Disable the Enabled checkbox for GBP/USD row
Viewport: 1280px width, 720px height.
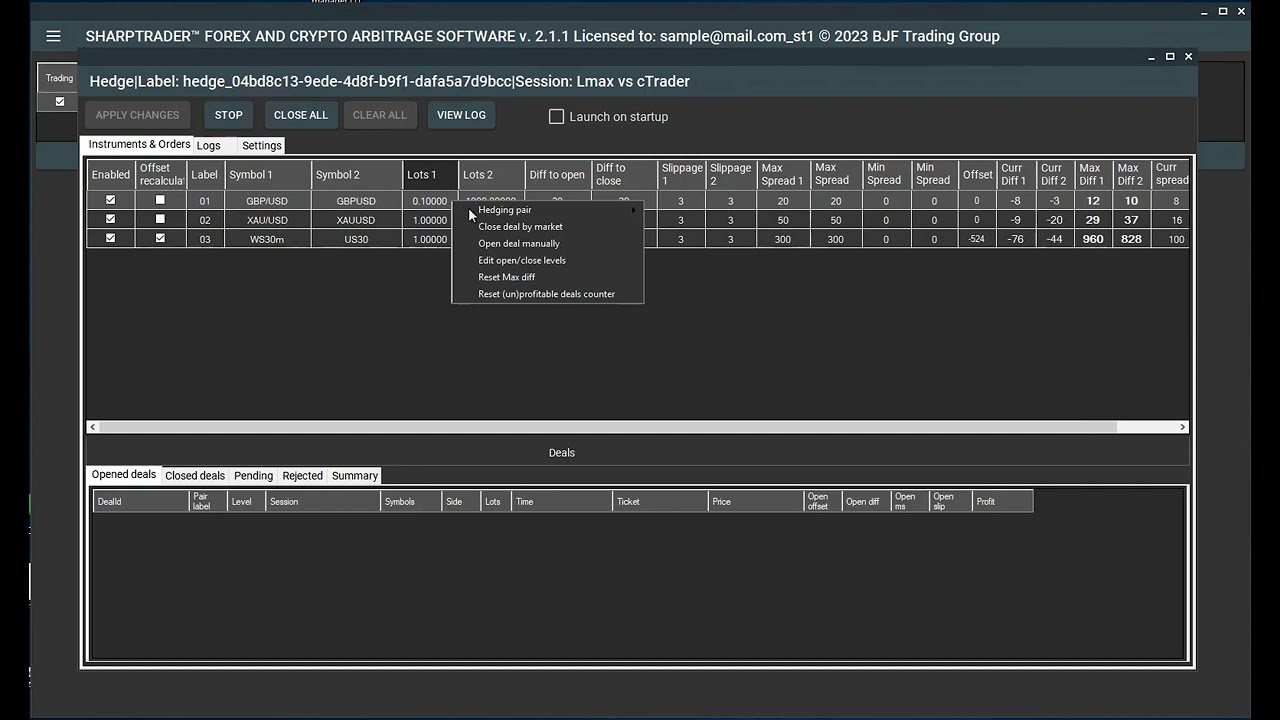110,200
